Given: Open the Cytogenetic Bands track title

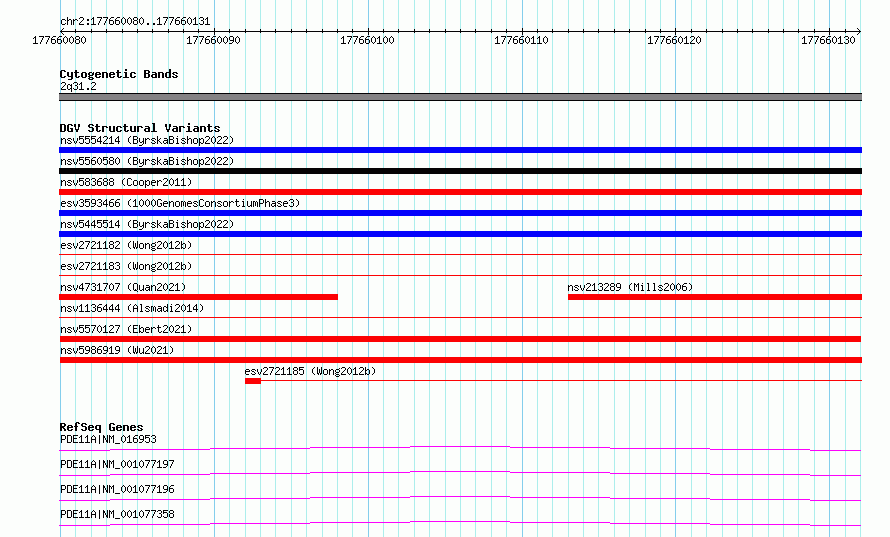Looking at the screenshot, I should pyautogui.click(x=119, y=74).
